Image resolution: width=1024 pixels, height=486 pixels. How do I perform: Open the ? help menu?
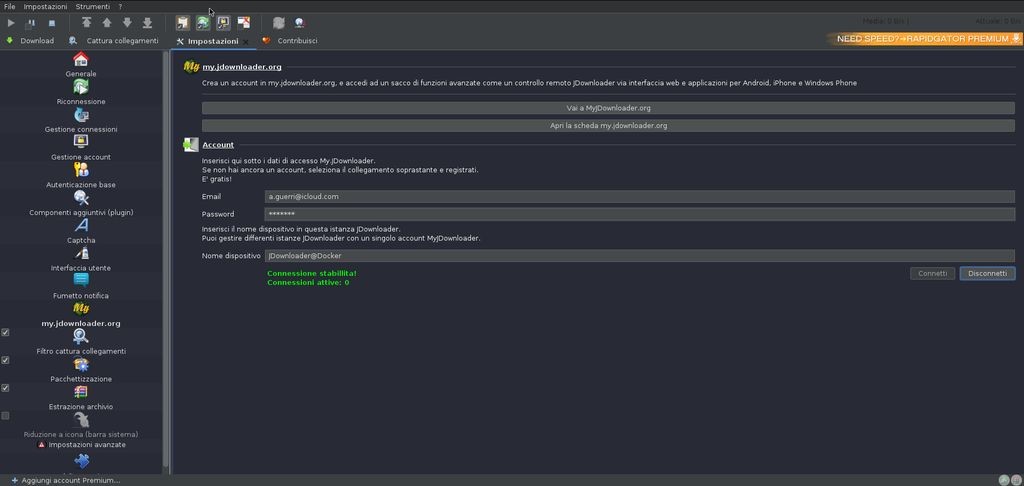click(120, 7)
